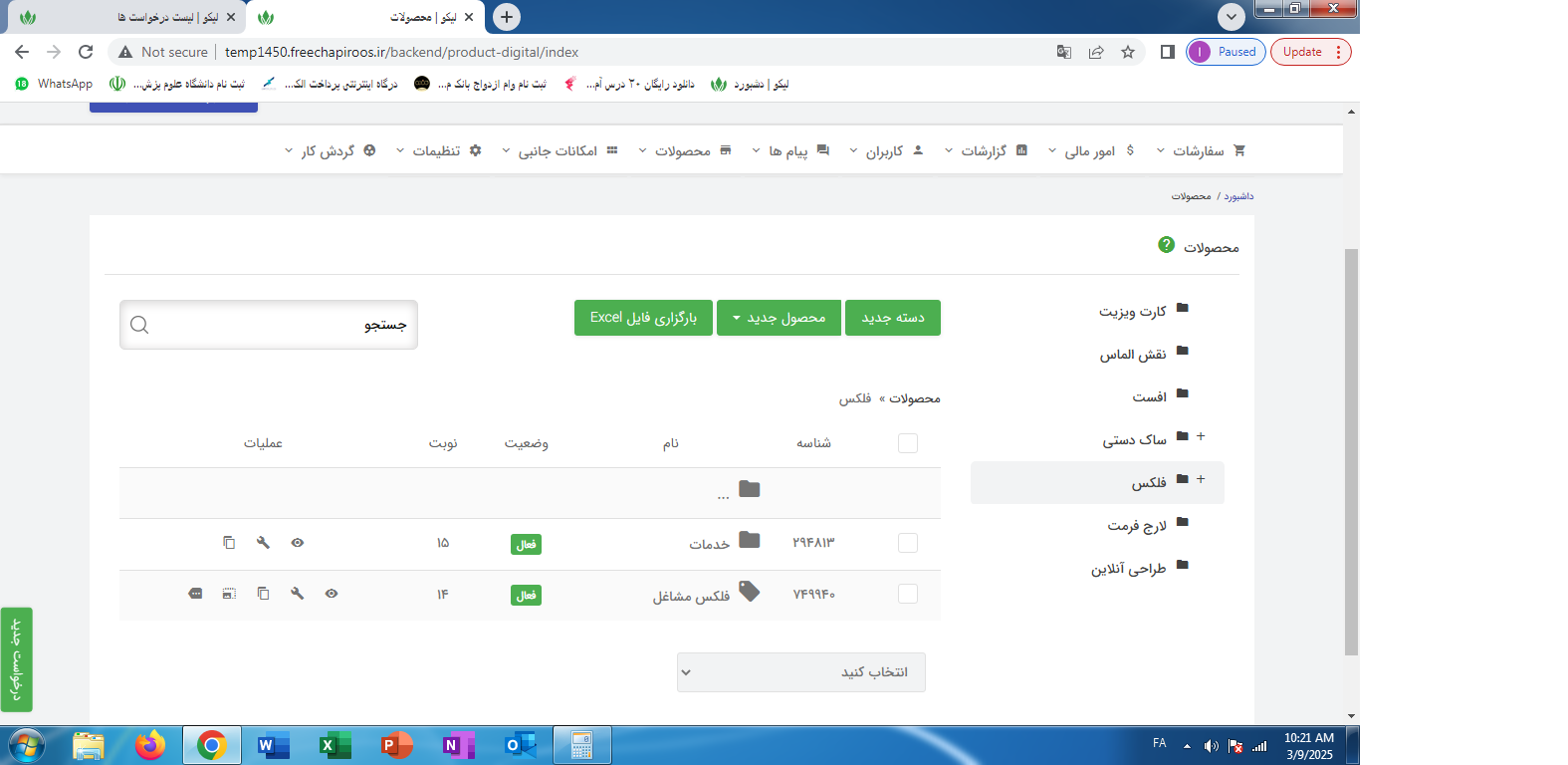Open the محصولات menu in the navbar
Image resolution: width=1568 pixels, height=765 pixels.
click(x=685, y=151)
